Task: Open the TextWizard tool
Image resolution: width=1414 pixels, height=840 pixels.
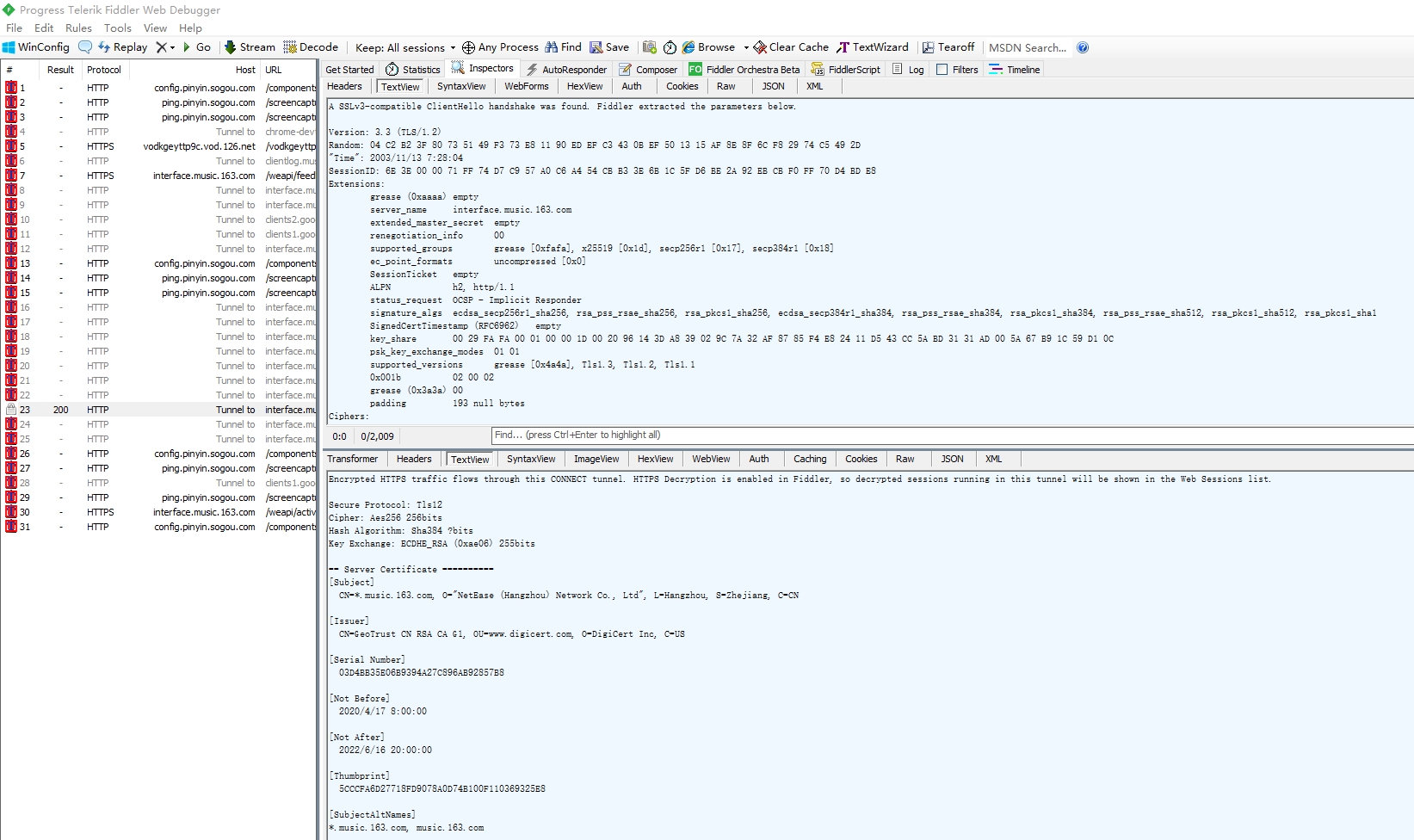Action: coord(873,47)
